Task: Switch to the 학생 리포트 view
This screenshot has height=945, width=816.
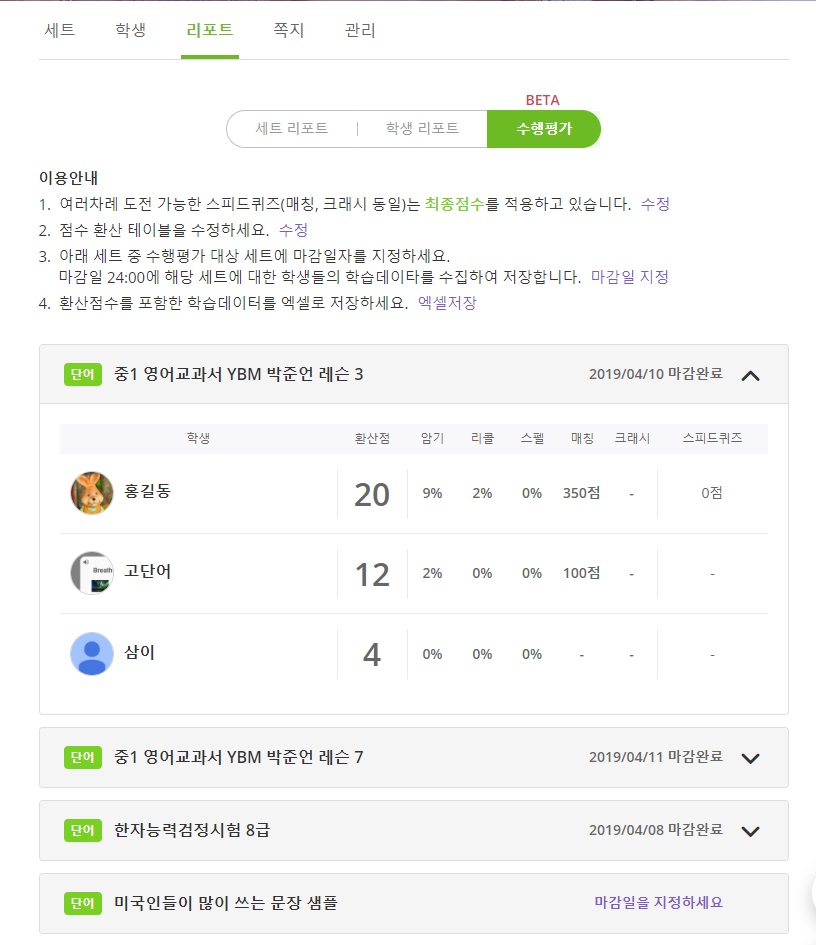Action: (422, 128)
